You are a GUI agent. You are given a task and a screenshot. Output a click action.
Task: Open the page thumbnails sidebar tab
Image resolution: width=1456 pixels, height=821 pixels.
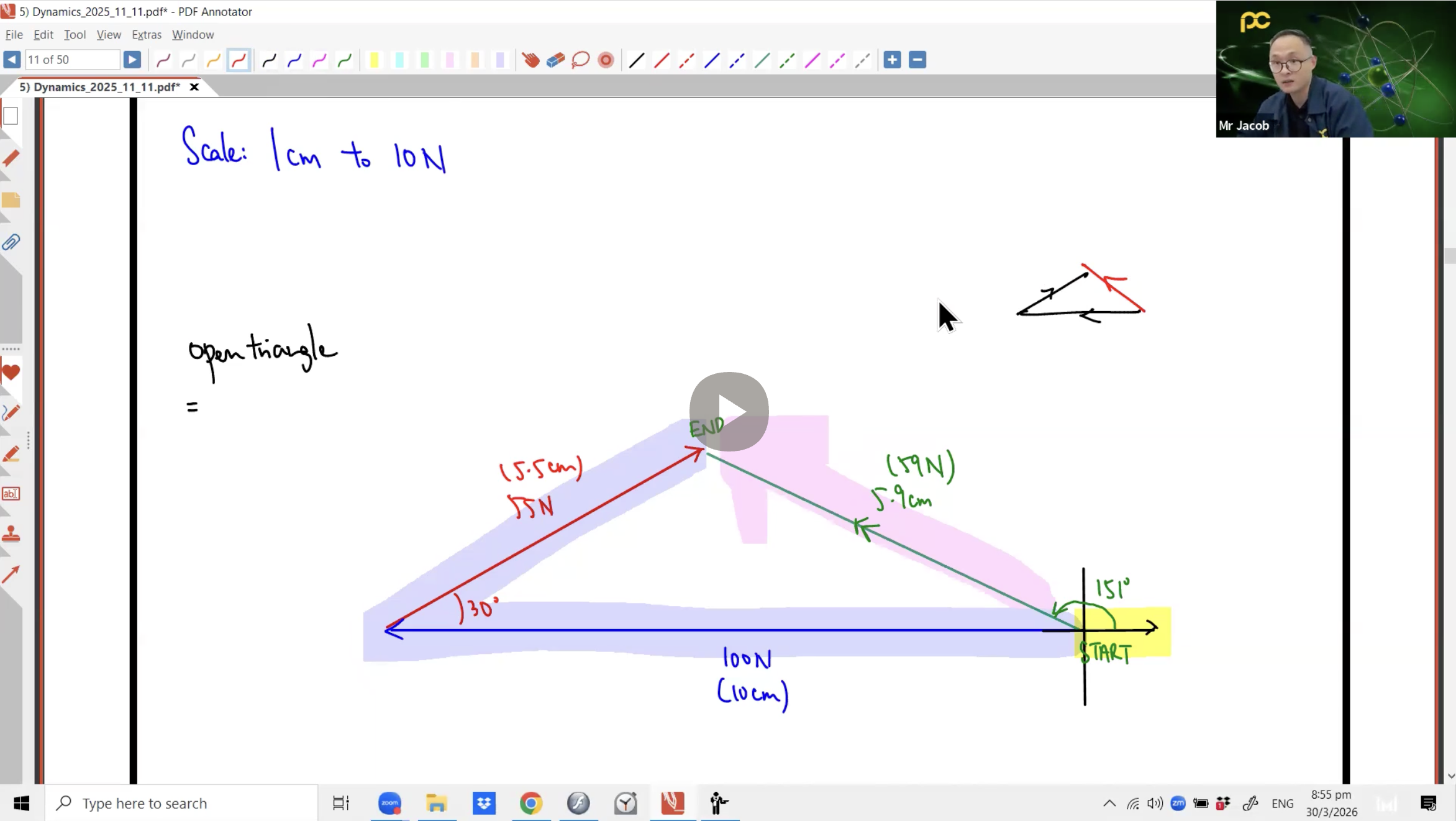click(11, 116)
